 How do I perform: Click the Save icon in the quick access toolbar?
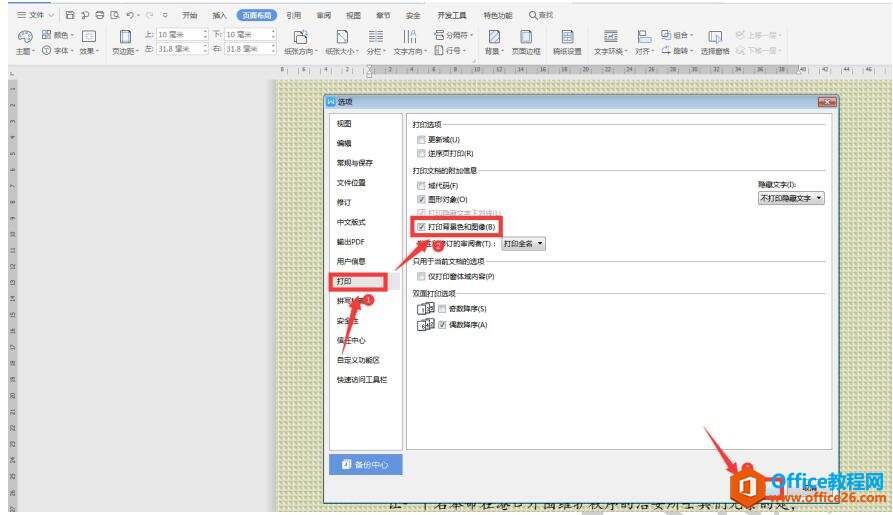70,15
